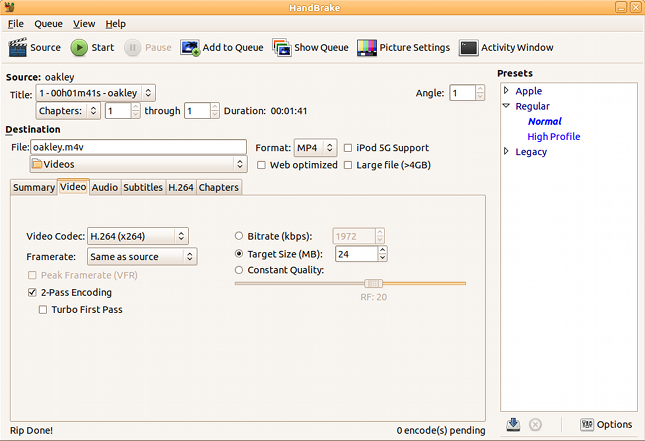Viewport: 645px width, 441px height.
Task: Select the Normal preset
Action: [545, 121]
